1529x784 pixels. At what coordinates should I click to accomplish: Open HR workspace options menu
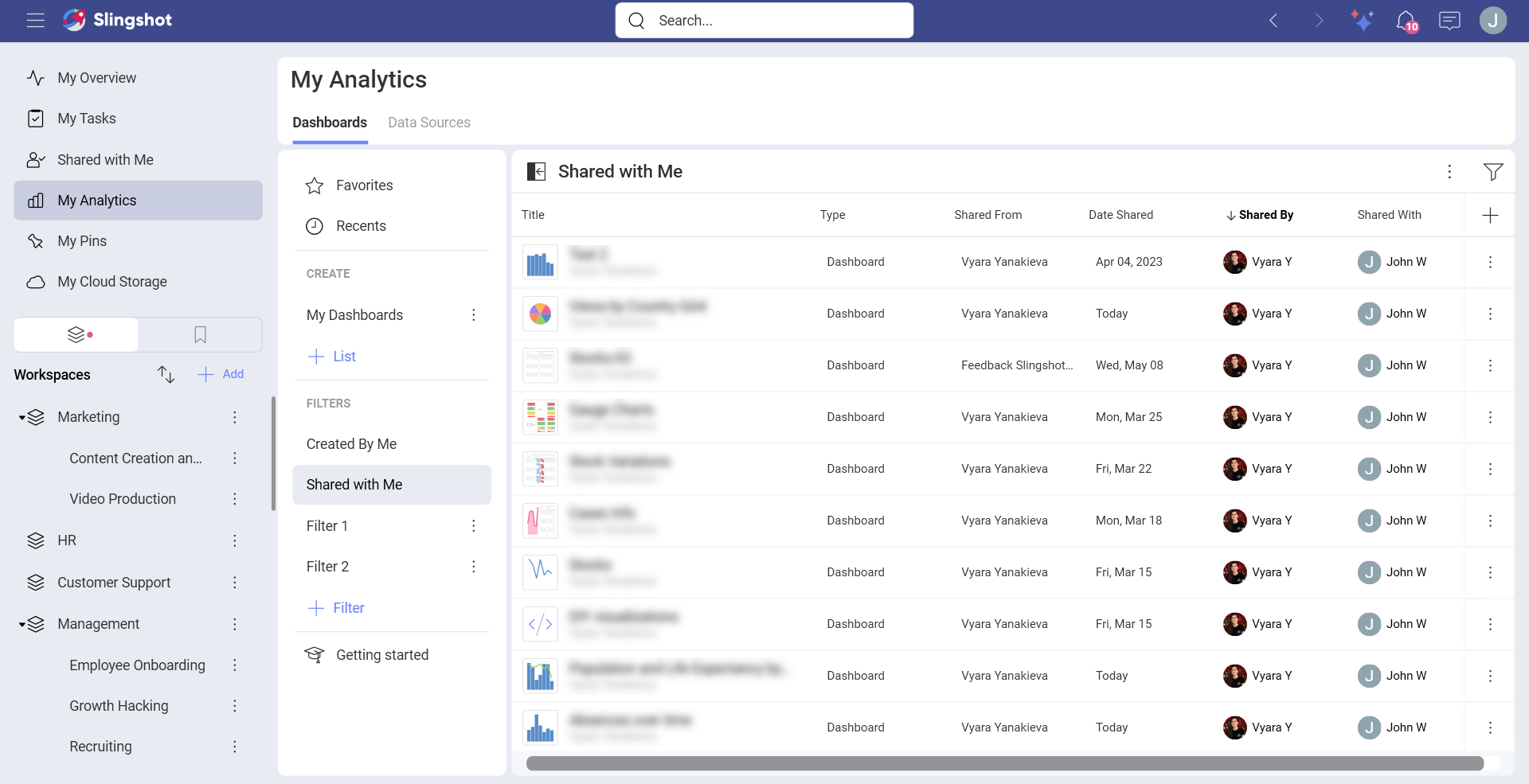[x=235, y=541]
